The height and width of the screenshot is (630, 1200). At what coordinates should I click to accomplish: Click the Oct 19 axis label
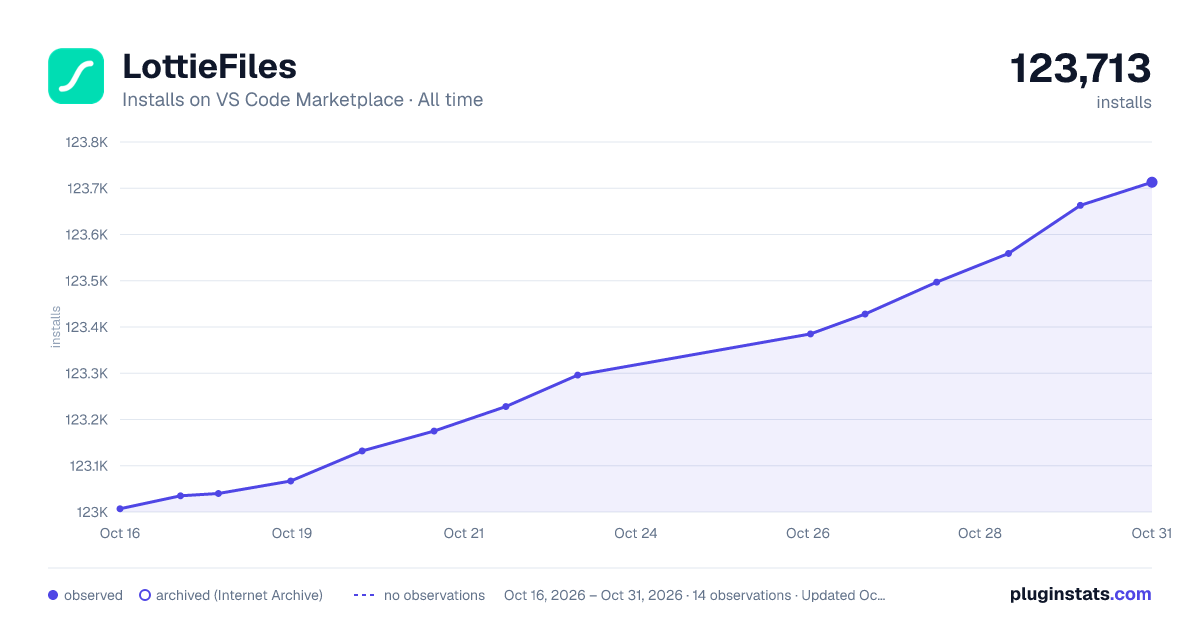point(292,533)
